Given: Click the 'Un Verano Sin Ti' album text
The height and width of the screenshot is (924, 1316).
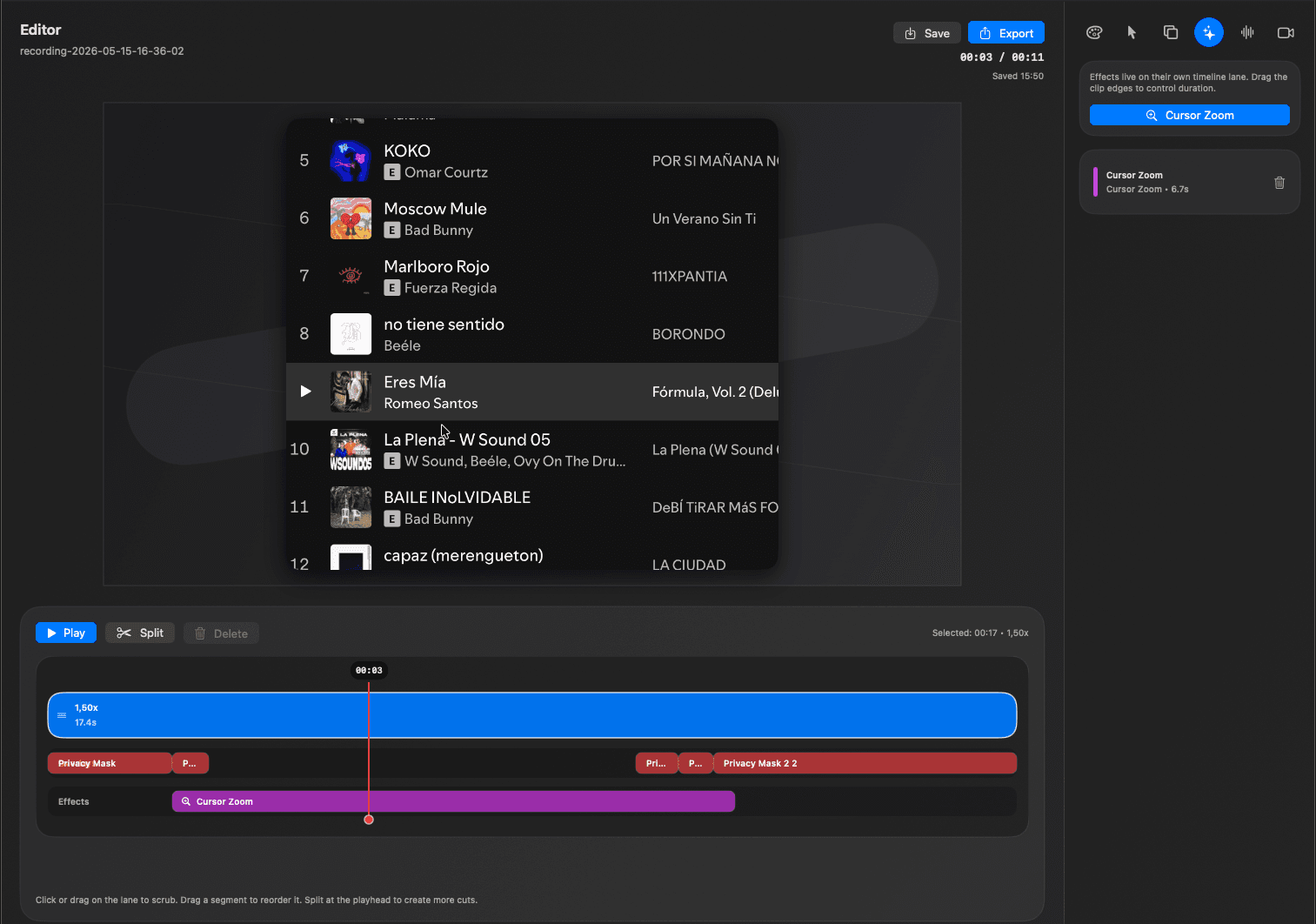Looking at the screenshot, I should pos(704,218).
